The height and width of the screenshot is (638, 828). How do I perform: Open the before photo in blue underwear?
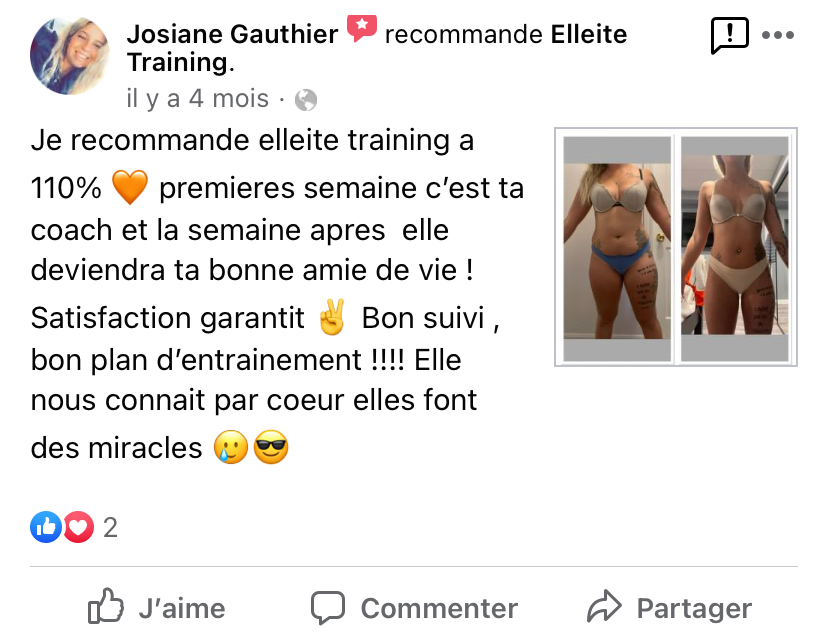click(x=617, y=249)
